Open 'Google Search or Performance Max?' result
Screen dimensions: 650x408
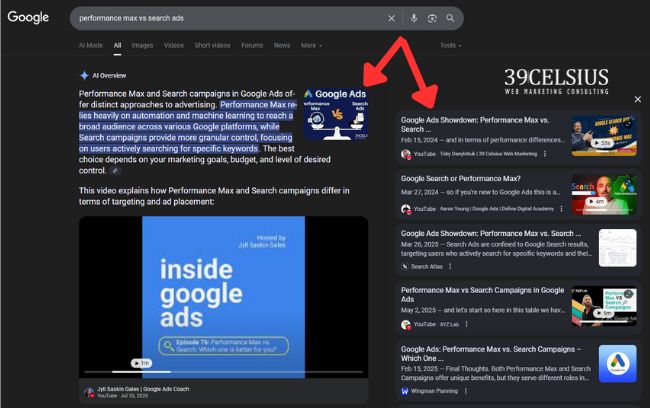[x=461, y=179]
